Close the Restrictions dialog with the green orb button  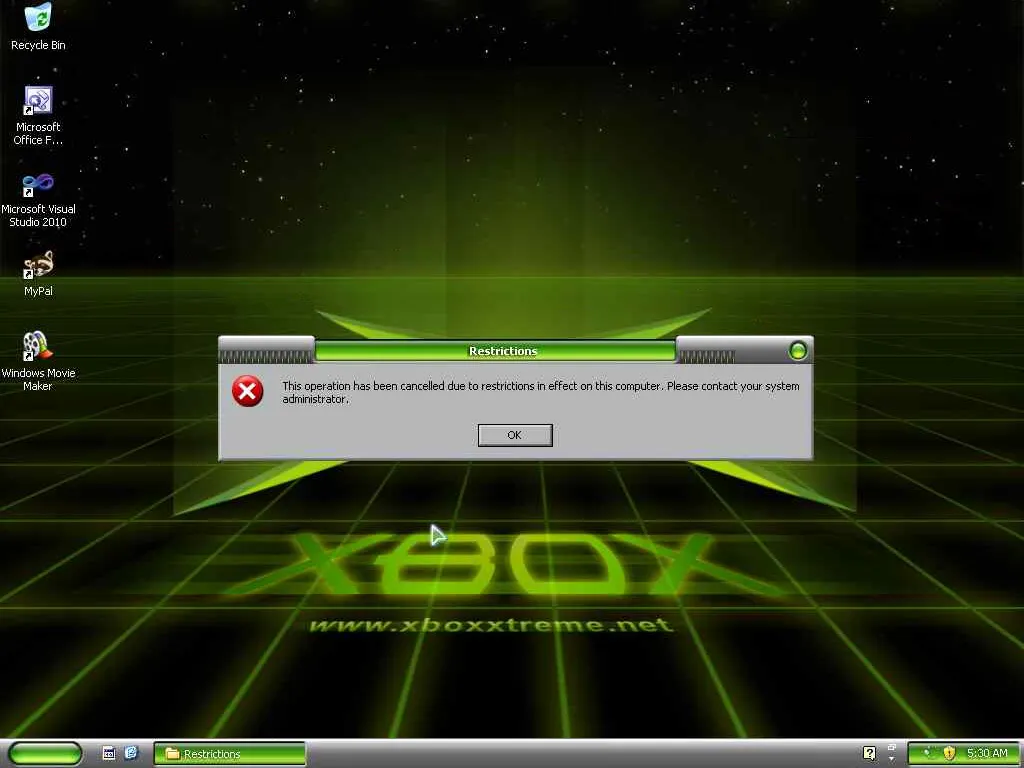pyautogui.click(x=797, y=351)
